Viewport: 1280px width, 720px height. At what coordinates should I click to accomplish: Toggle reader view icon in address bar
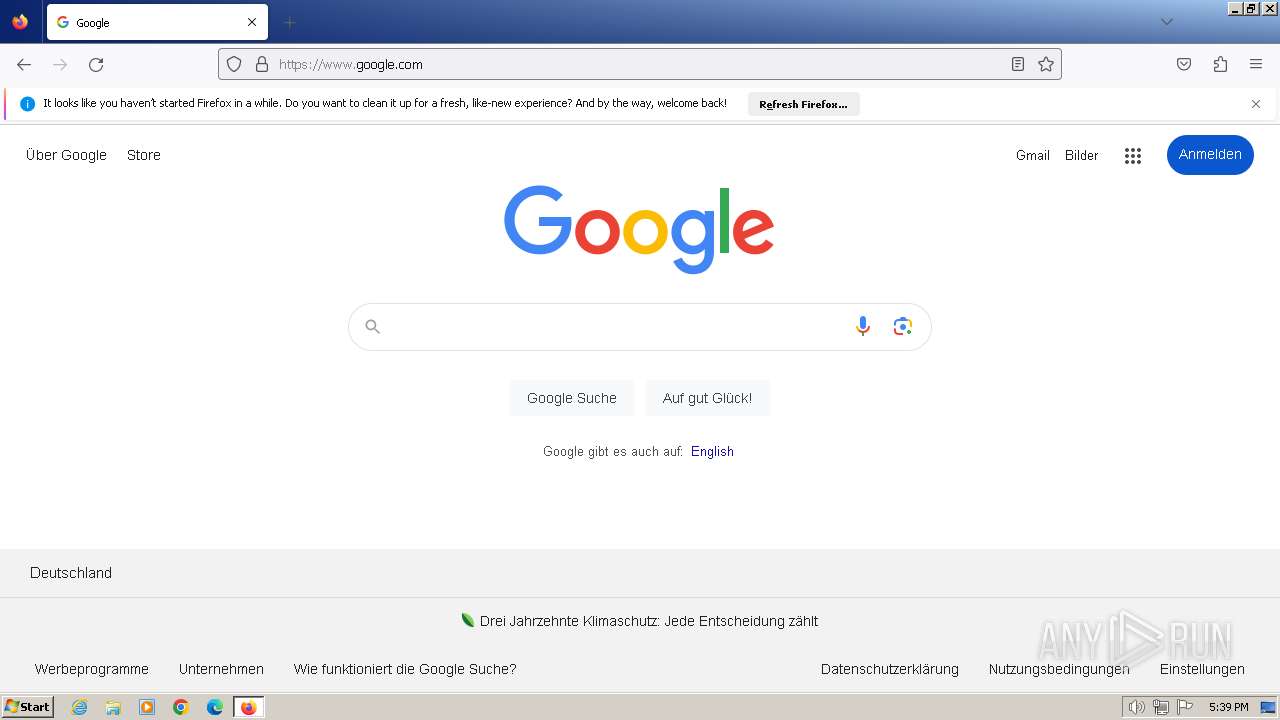pyautogui.click(x=1018, y=64)
